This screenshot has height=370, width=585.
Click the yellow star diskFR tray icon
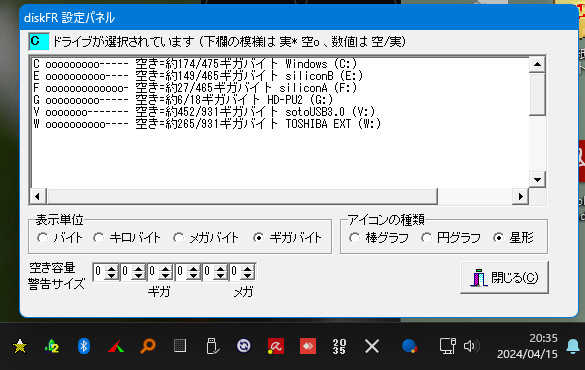click(x=20, y=347)
